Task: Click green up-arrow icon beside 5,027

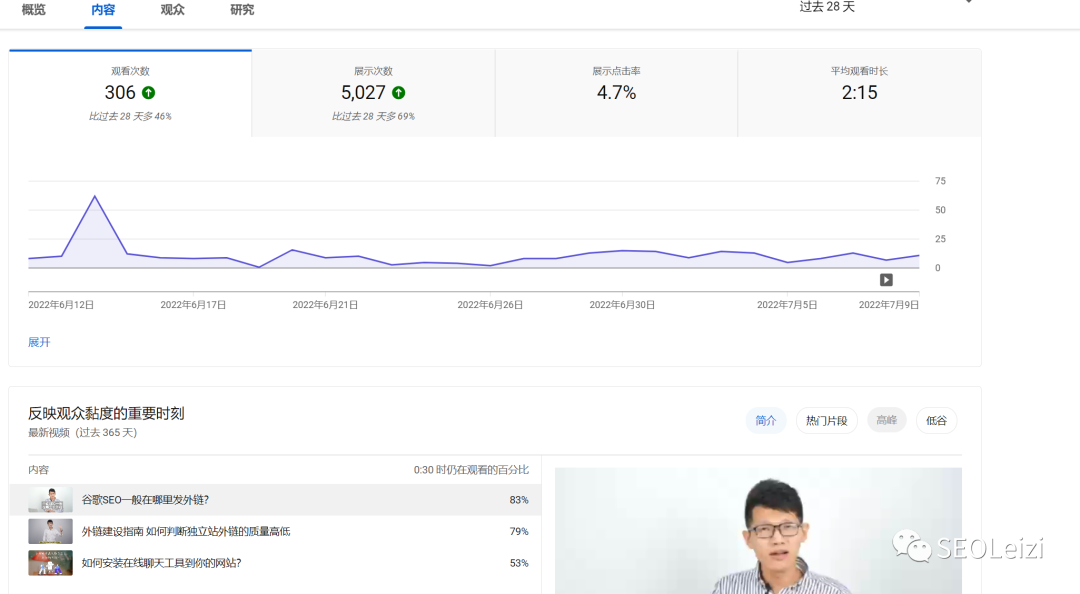Action: coord(399,92)
